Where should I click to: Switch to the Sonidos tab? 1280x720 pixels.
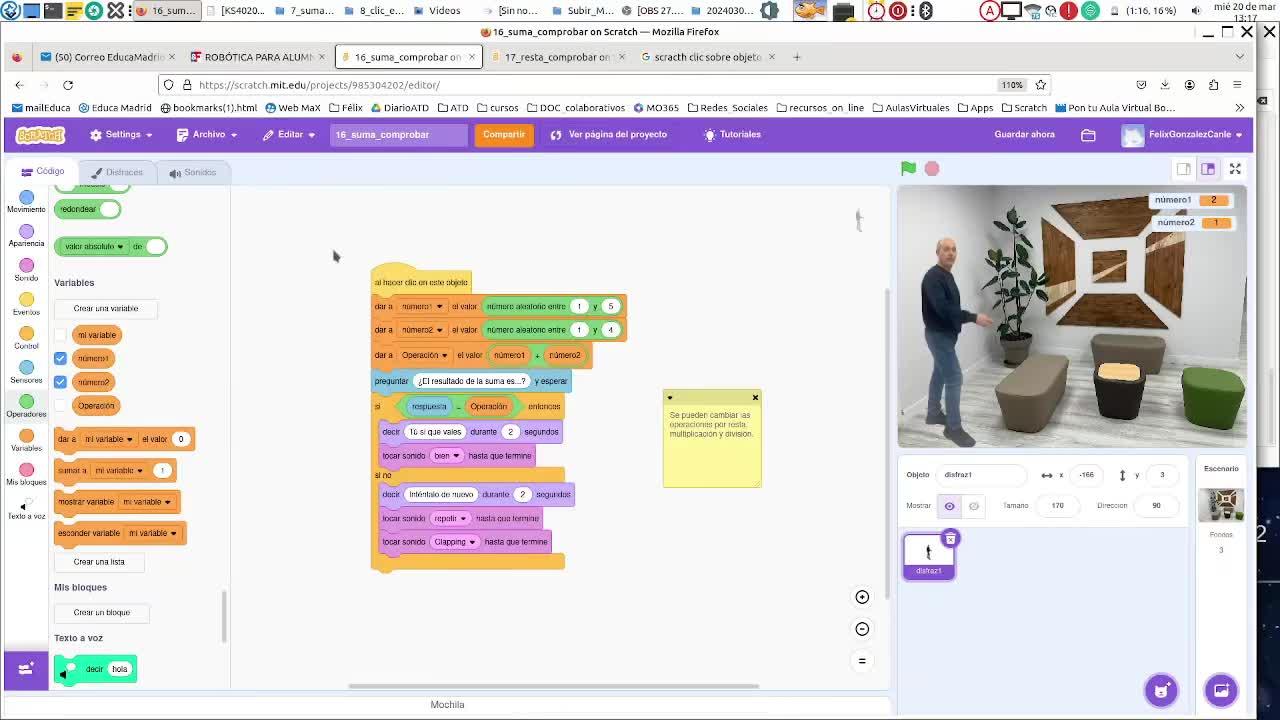pos(192,172)
